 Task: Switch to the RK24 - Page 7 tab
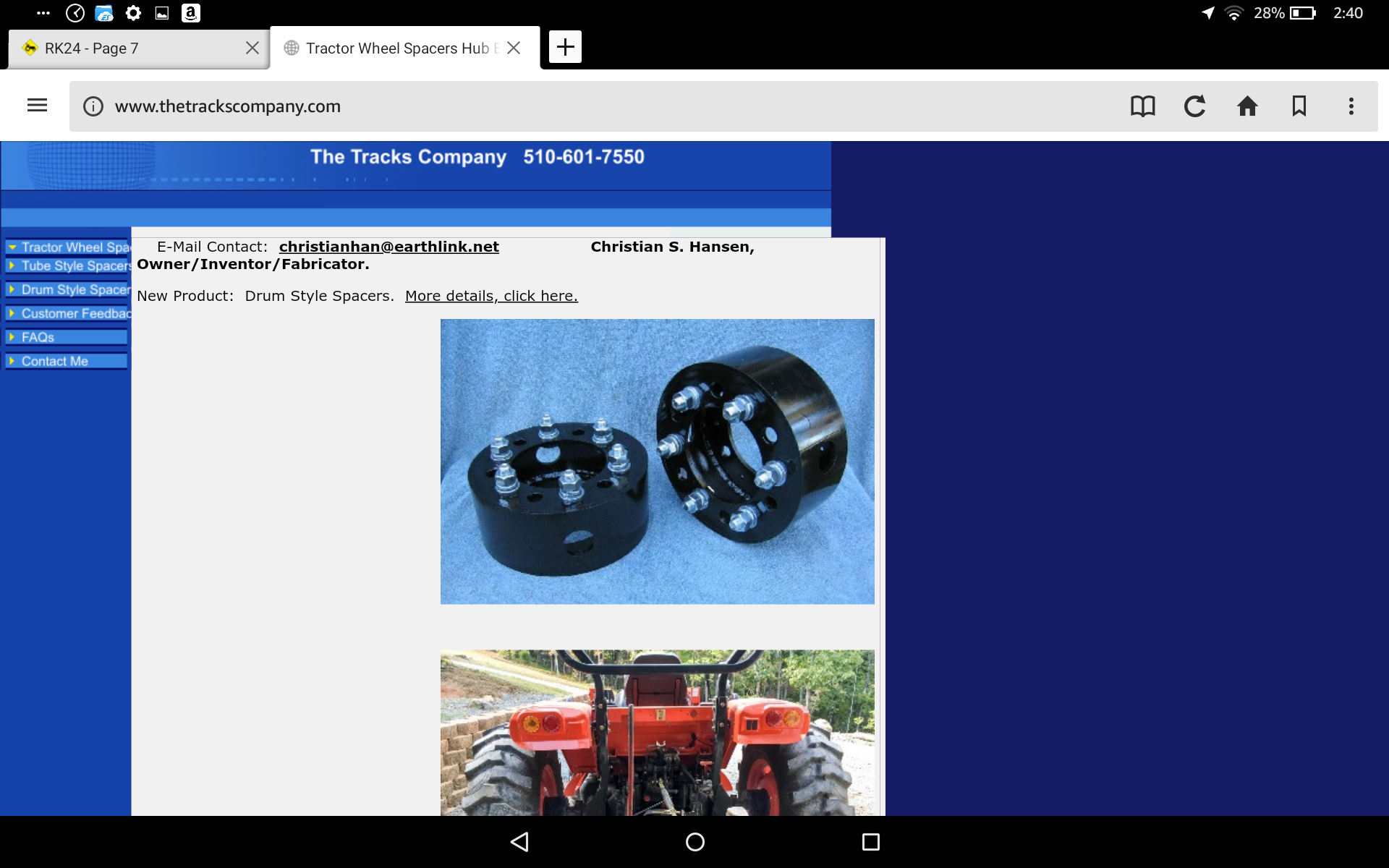click(138, 48)
